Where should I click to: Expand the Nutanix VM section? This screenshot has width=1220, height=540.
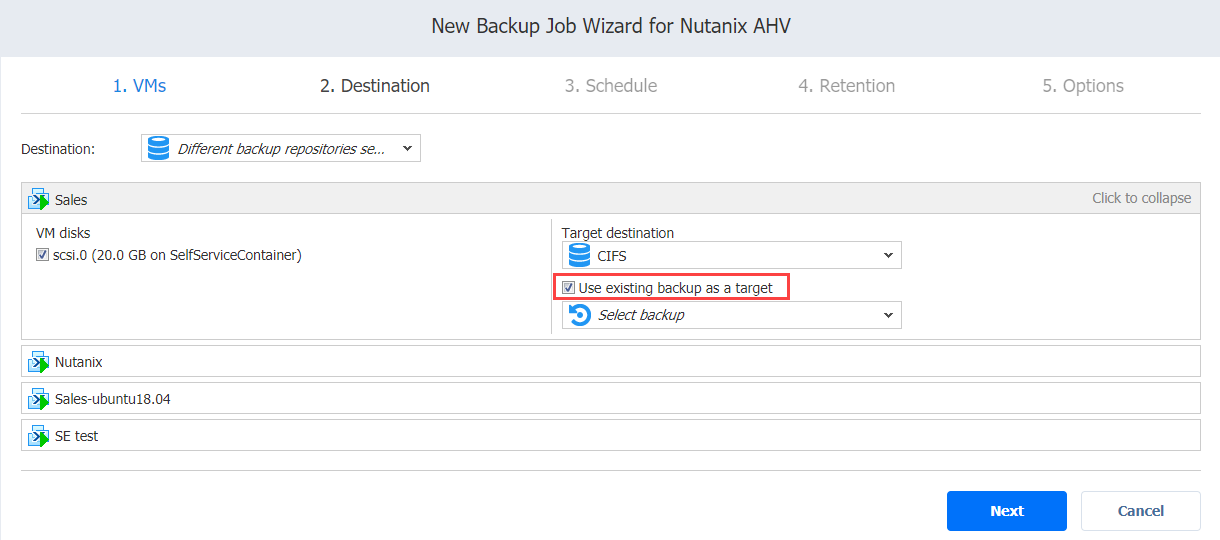pyautogui.click(x=610, y=362)
